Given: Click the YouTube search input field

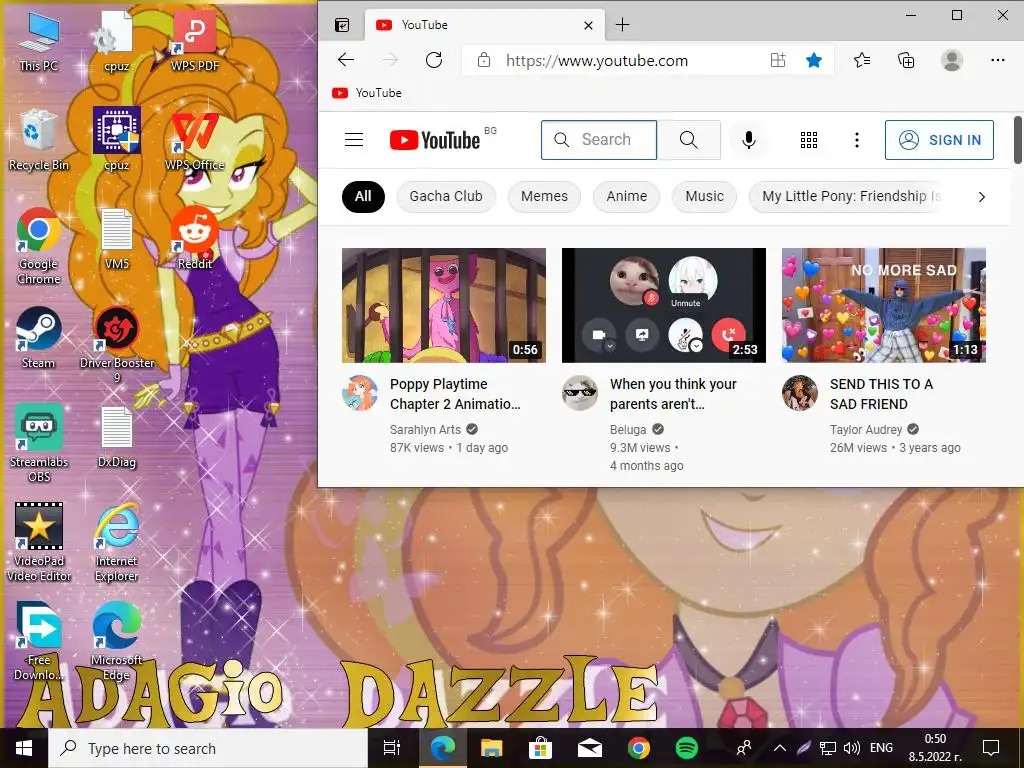Looking at the screenshot, I should coord(599,140).
